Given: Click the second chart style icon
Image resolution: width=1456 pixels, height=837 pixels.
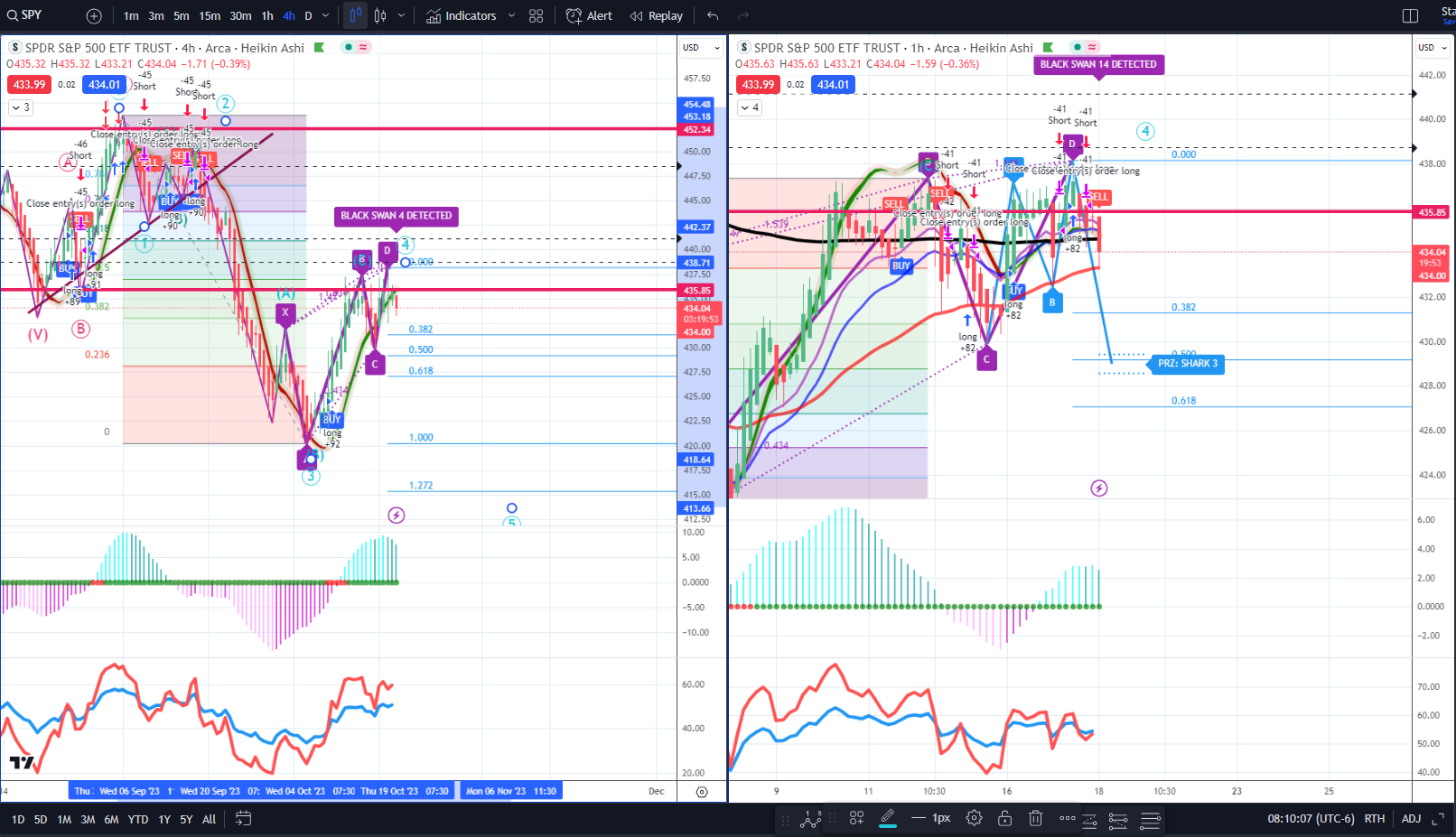Looking at the screenshot, I should click(x=380, y=15).
